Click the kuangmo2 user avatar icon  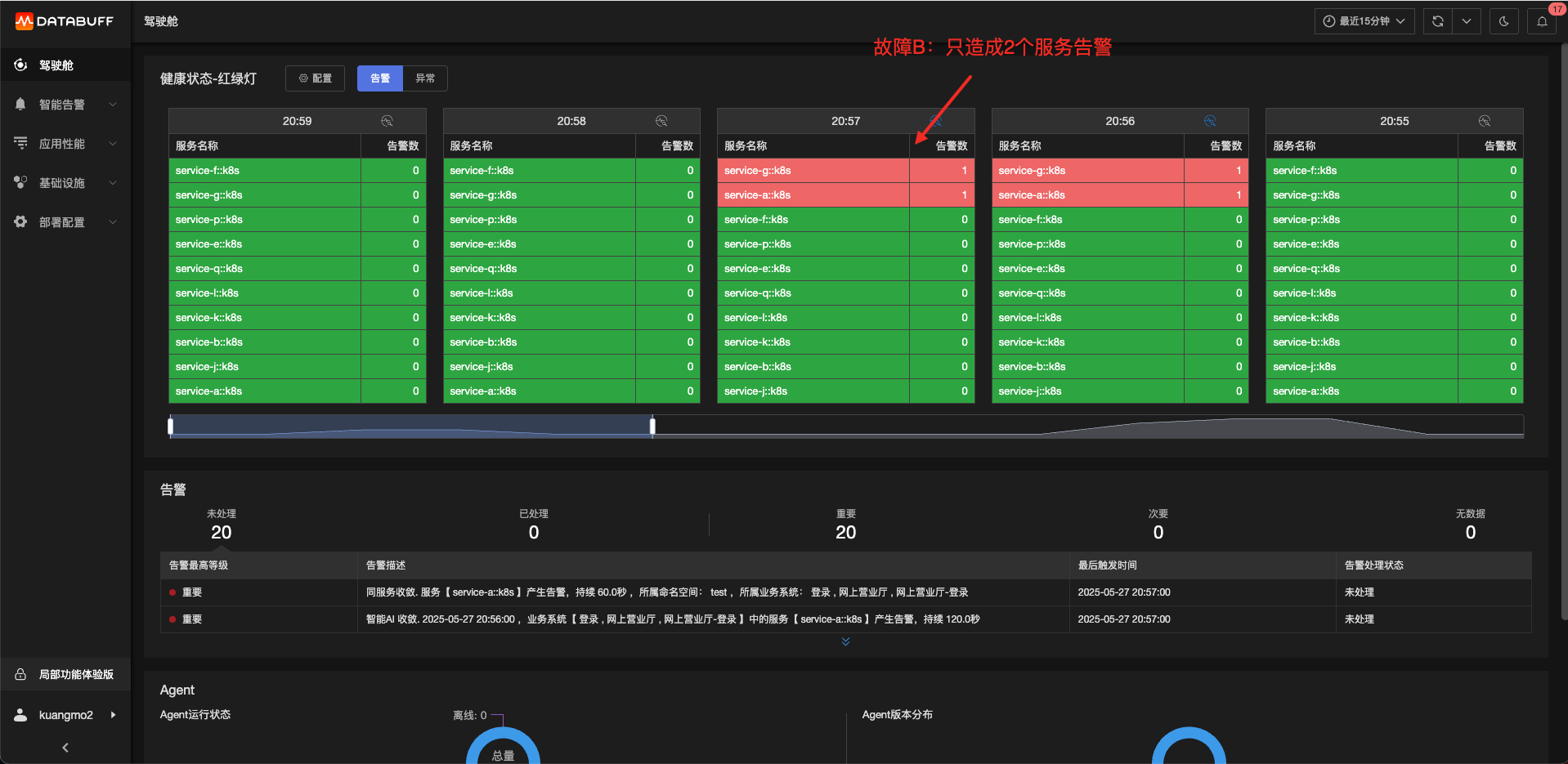pyautogui.click(x=20, y=715)
